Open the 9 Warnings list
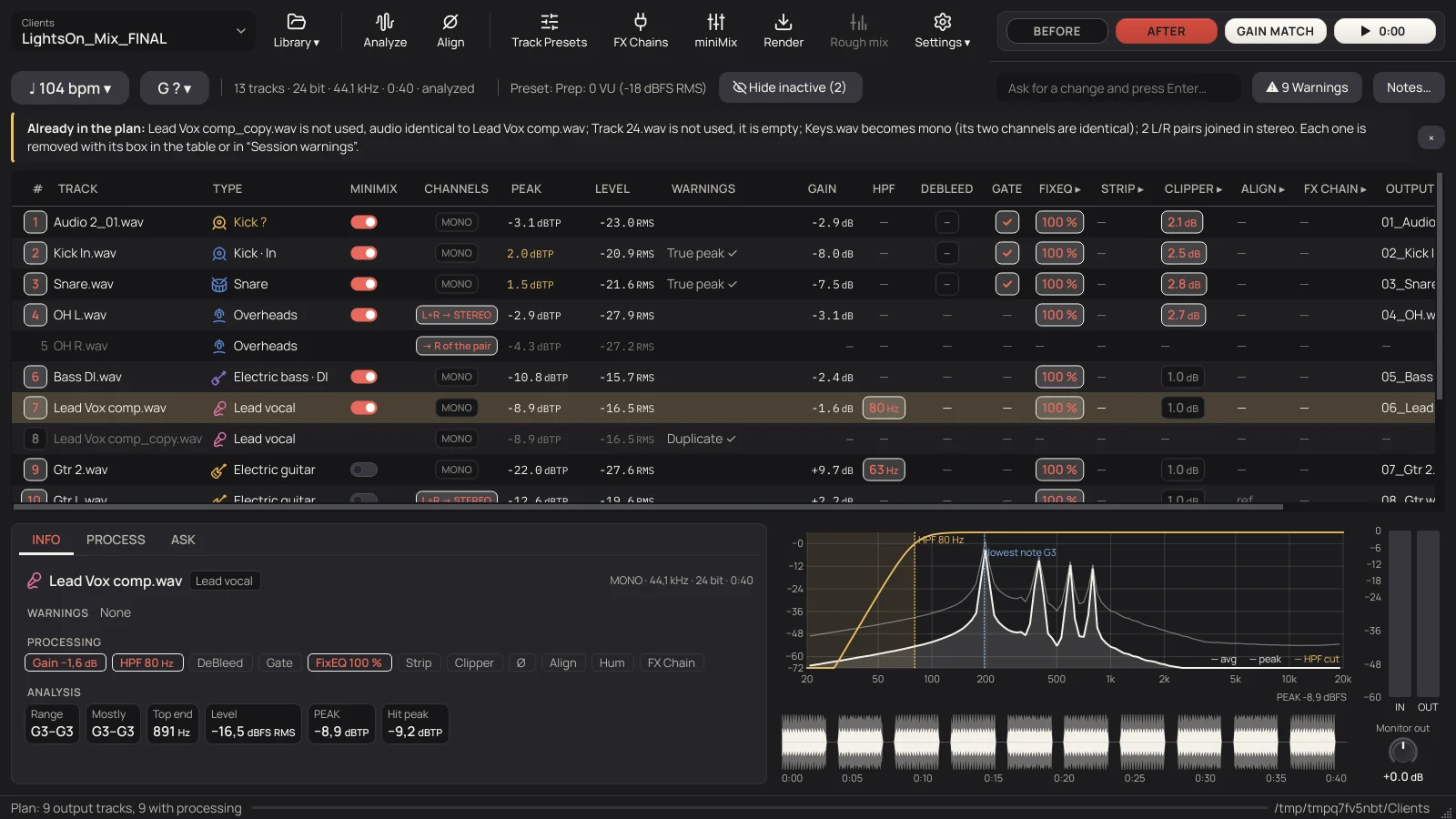1456x819 pixels. point(1307,88)
